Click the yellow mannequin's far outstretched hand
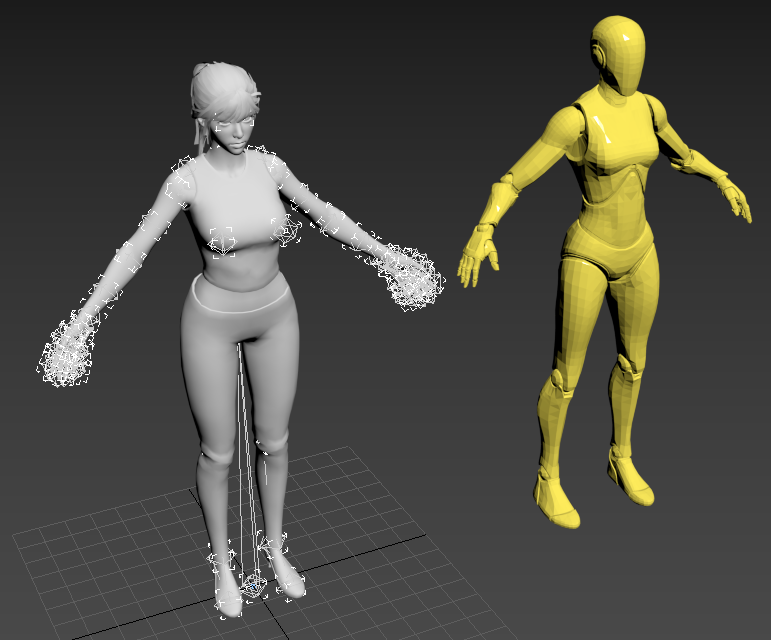Screen dimensions: 771x640 point(736,197)
